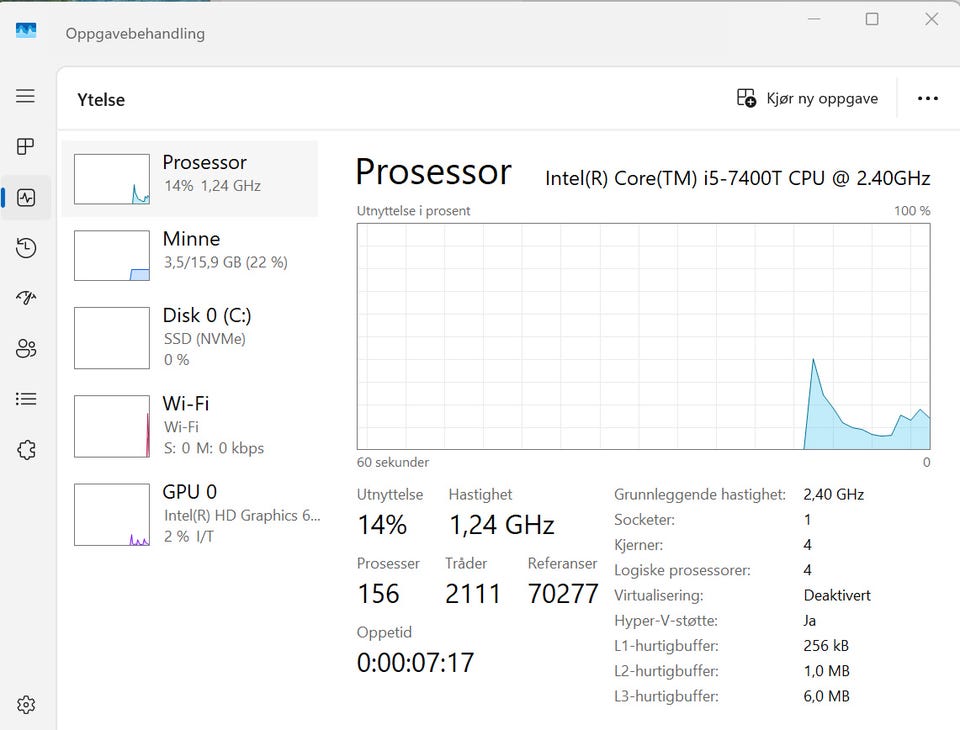Click the CPU utilization graph

643,336
